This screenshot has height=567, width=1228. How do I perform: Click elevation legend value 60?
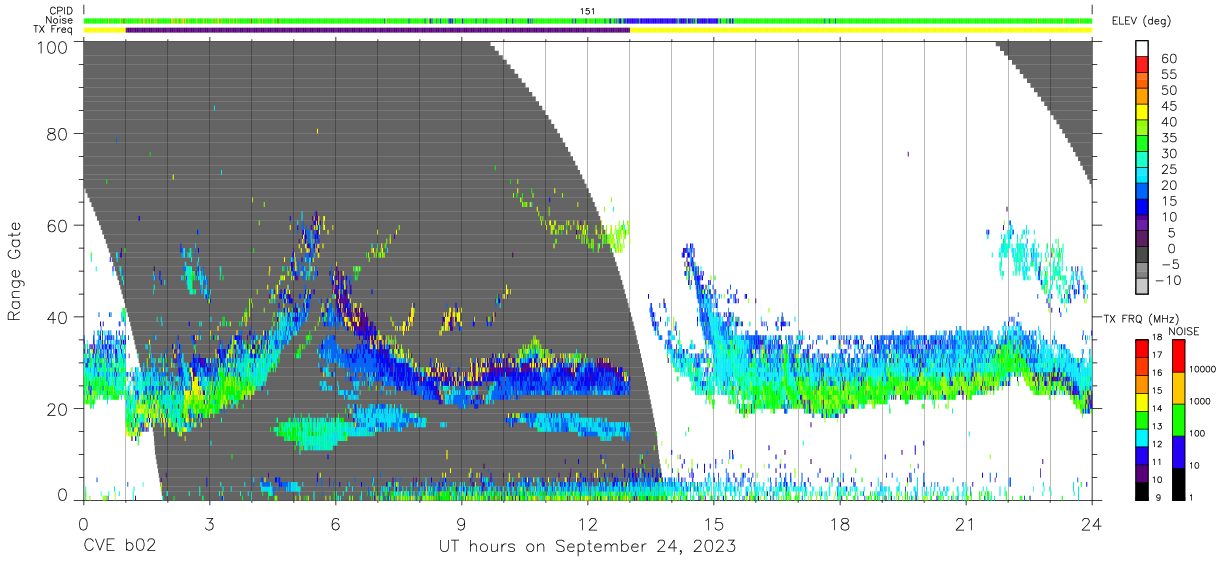(x=1168, y=59)
